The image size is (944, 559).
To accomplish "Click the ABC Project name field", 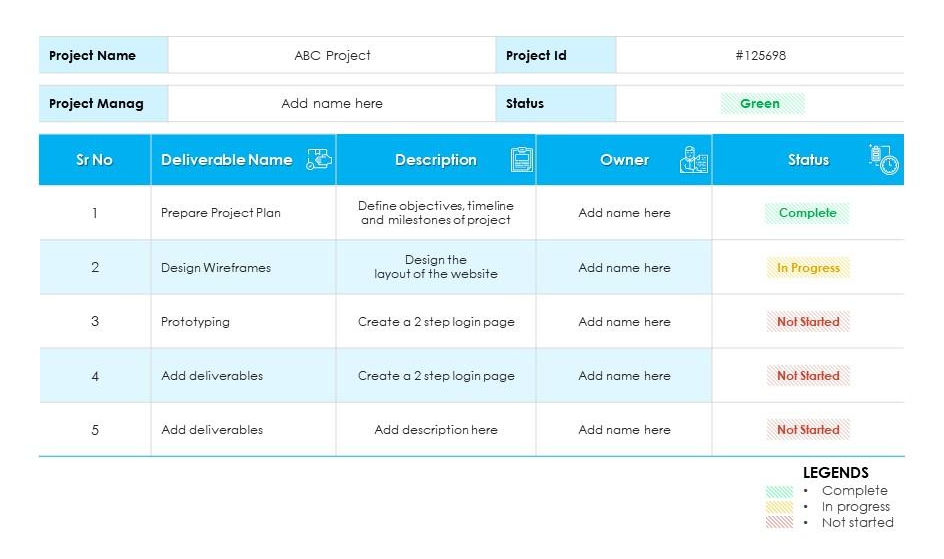I will (332, 56).
